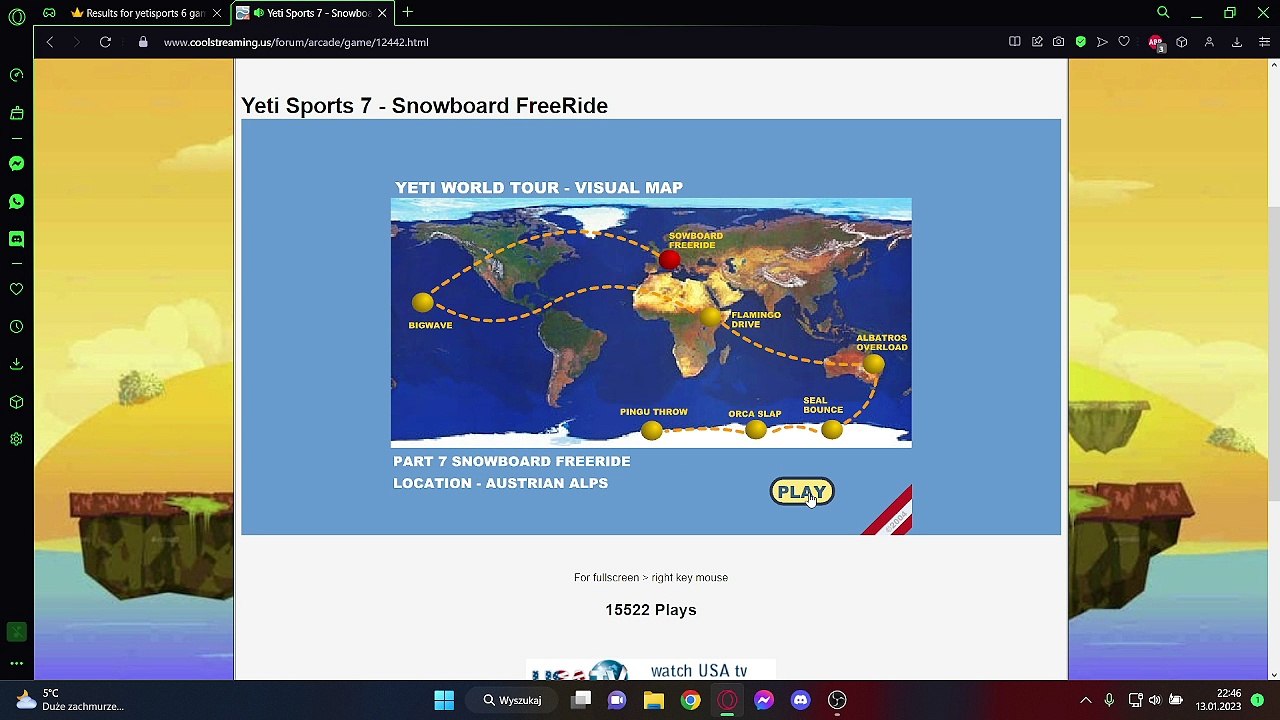Open WhatsApp in the browser sidebar
The width and height of the screenshot is (1280, 720).
pyautogui.click(x=16, y=201)
